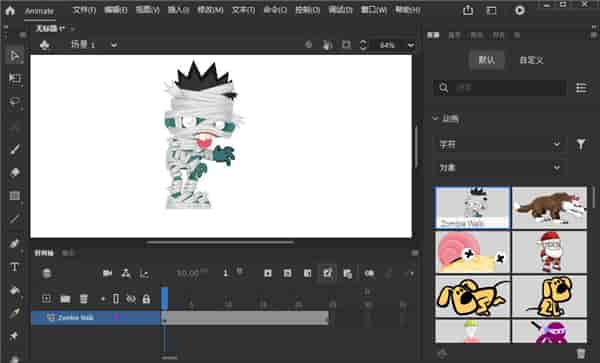Image resolution: width=600 pixels, height=363 pixels.
Task: Click the Test Movie play button
Action: point(520,10)
